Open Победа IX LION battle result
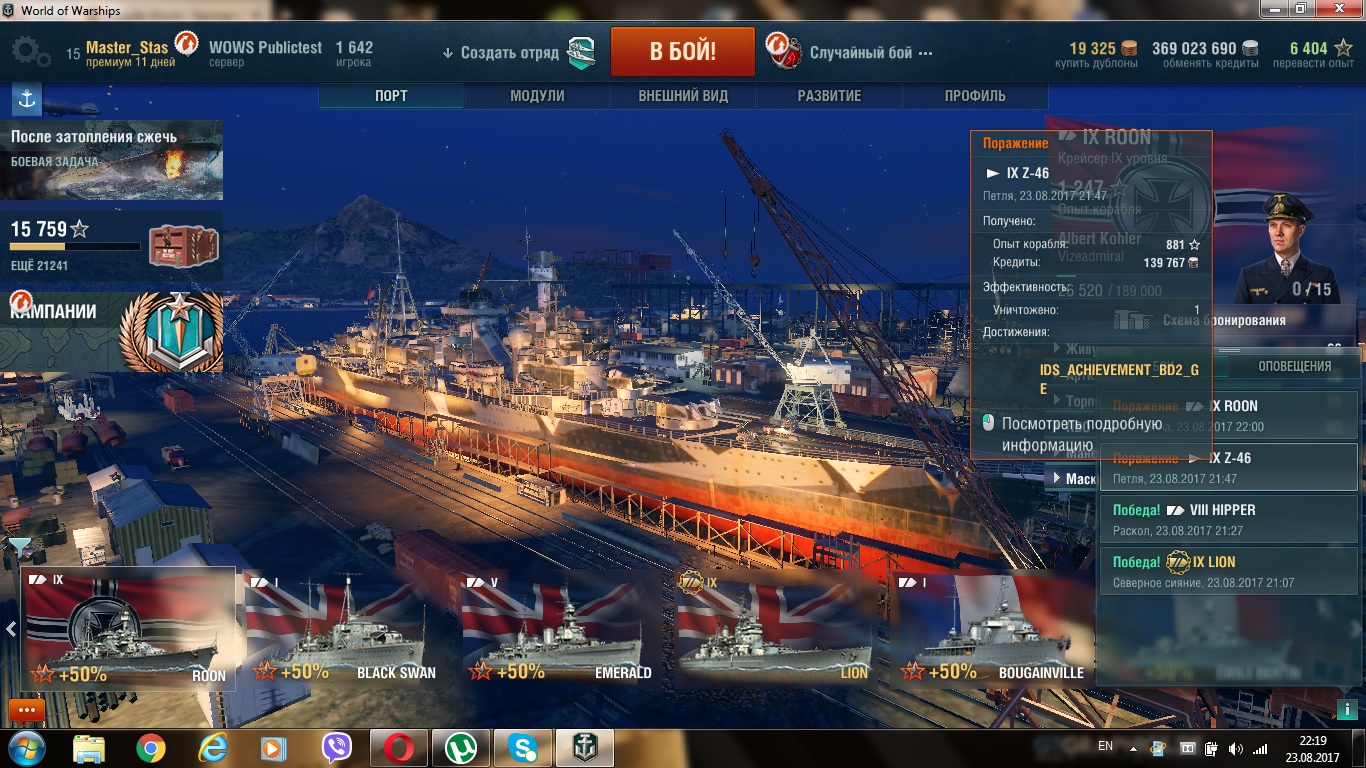The width and height of the screenshot is (1366, 768). pyautogui.click(x=1229, y=571)
